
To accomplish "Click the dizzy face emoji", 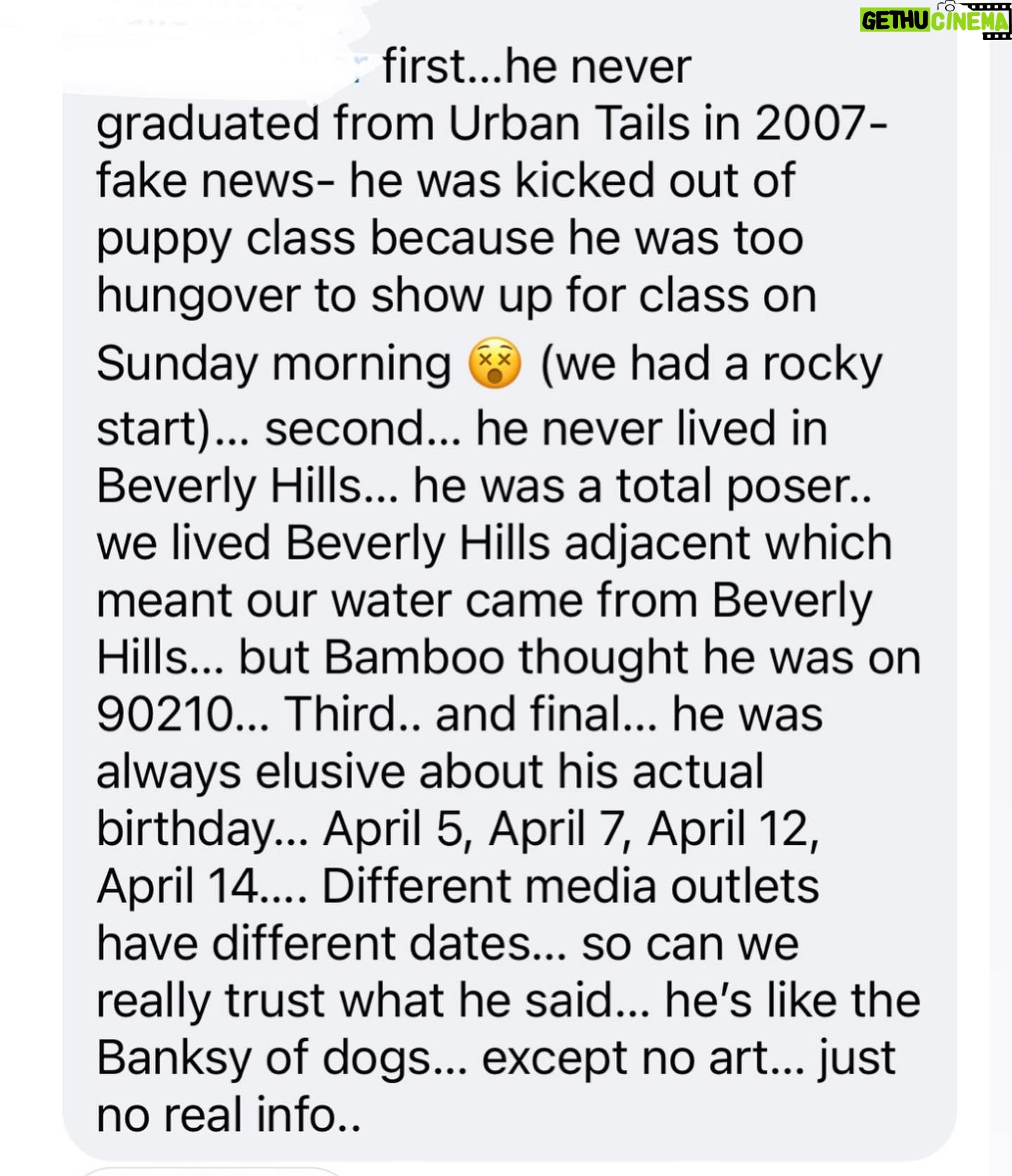I will point(495,364).
